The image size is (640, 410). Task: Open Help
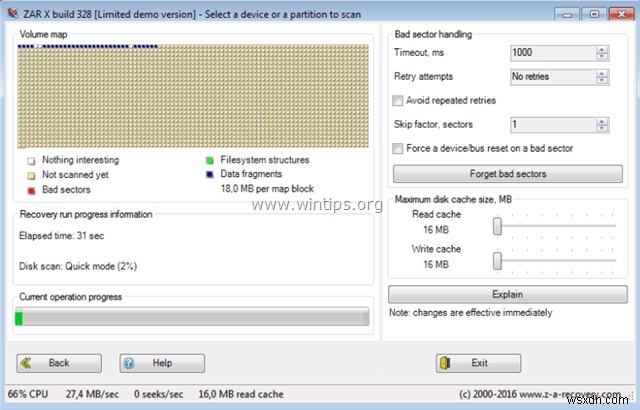point(162,363)
